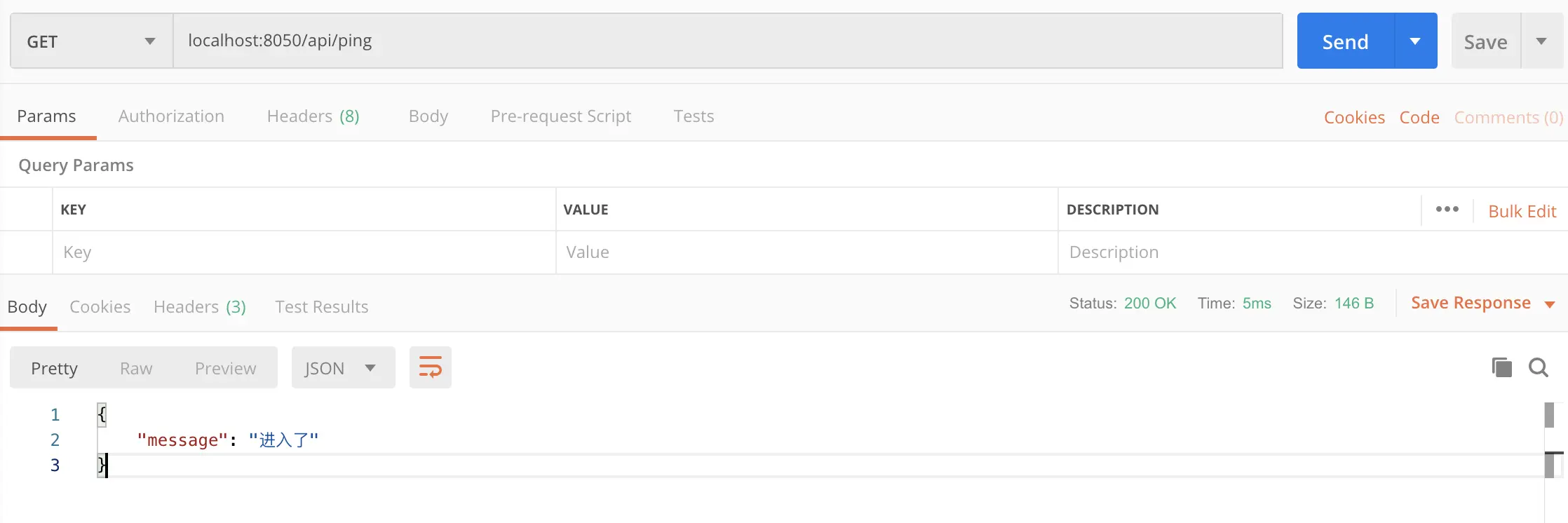
Task: Expand the Save button dropdown arrow
Action: point(1541,41)
